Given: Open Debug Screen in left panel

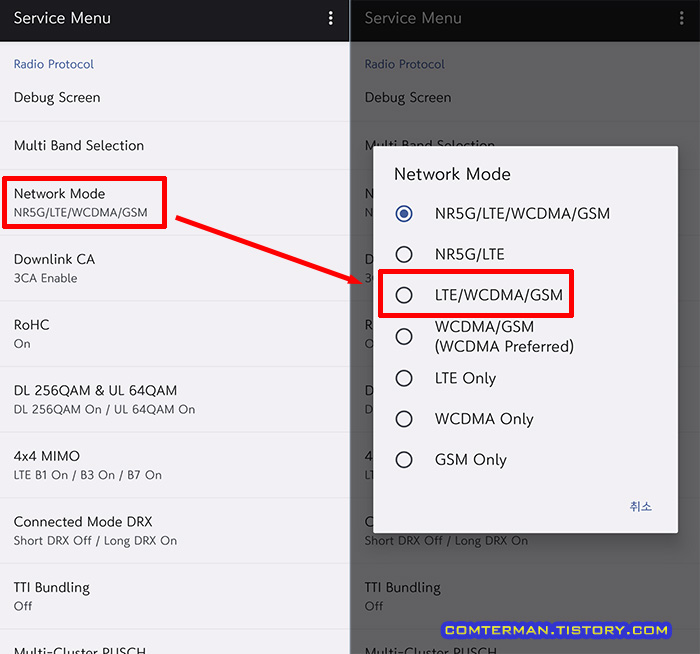Looking at the screenshot, I should coord(175,98).
